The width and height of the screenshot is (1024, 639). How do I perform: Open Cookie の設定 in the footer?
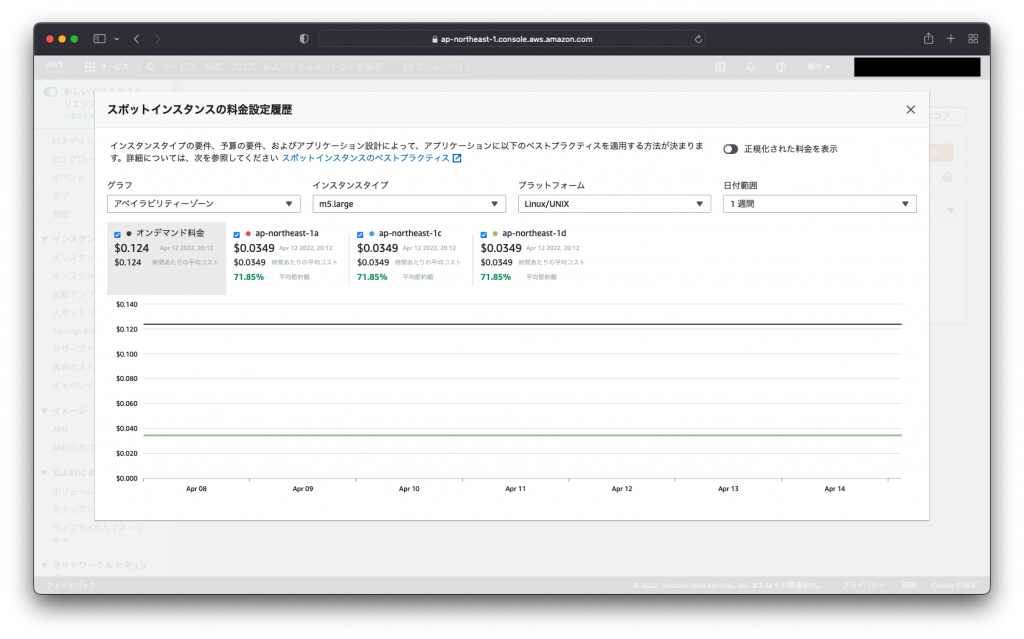click(x=954, y=585)
